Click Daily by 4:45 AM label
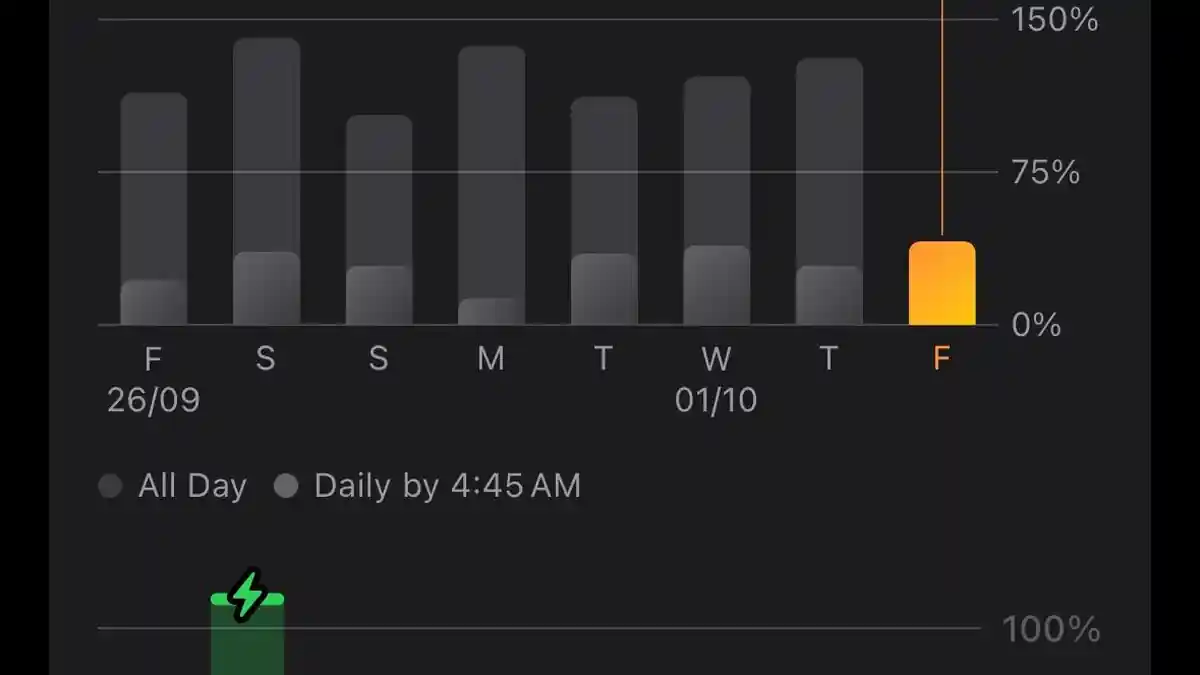Viewport: 1200px width, 675px height. [x=447, y=487]
